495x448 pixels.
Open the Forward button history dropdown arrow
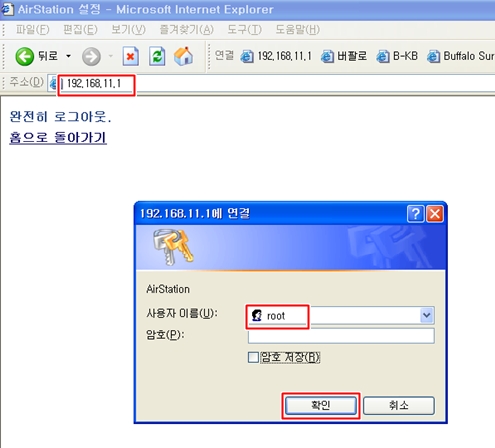tap(111, 56)
